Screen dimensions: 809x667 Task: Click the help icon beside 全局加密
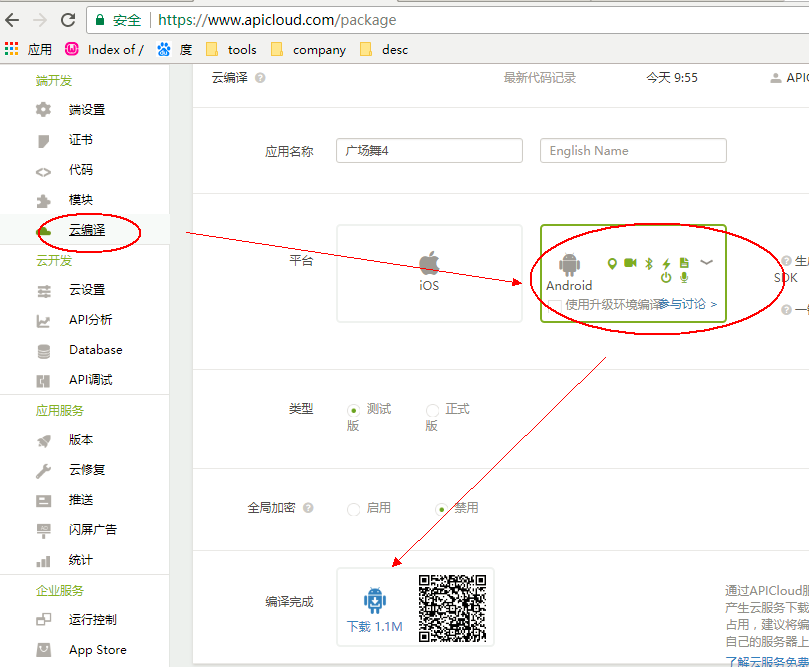[x=308, y=508]
